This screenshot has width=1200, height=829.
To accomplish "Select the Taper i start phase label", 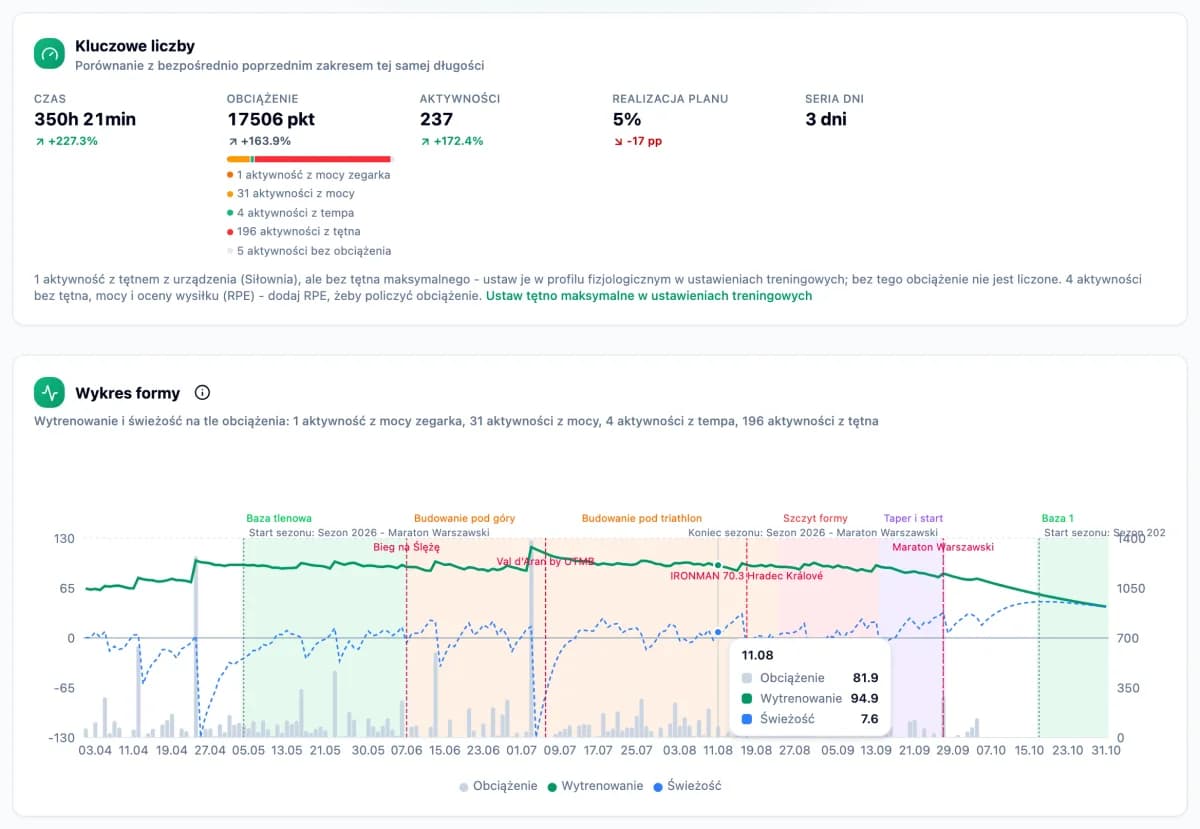I will click(913, 518).
